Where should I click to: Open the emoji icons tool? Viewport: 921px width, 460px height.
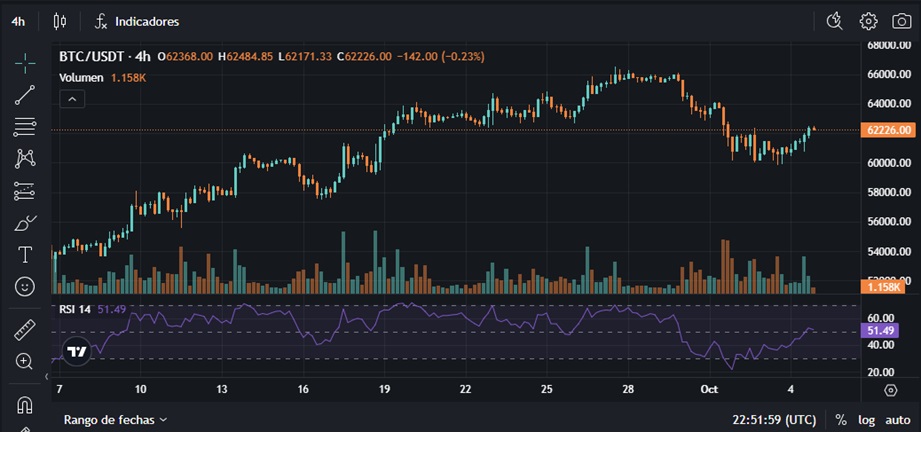click(25, 287)
